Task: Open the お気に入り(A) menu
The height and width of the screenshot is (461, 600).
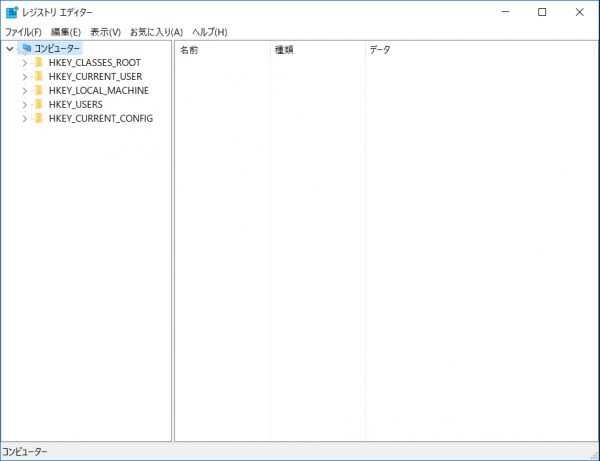Action: coord(156,32)
